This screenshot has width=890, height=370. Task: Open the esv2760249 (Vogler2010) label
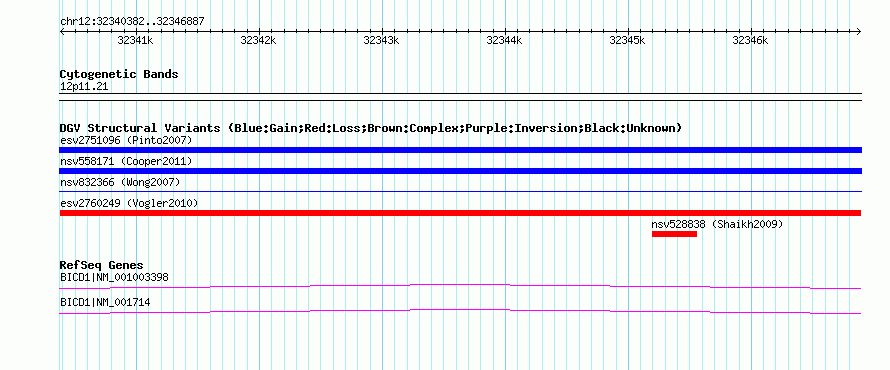[x=129, y=203]
